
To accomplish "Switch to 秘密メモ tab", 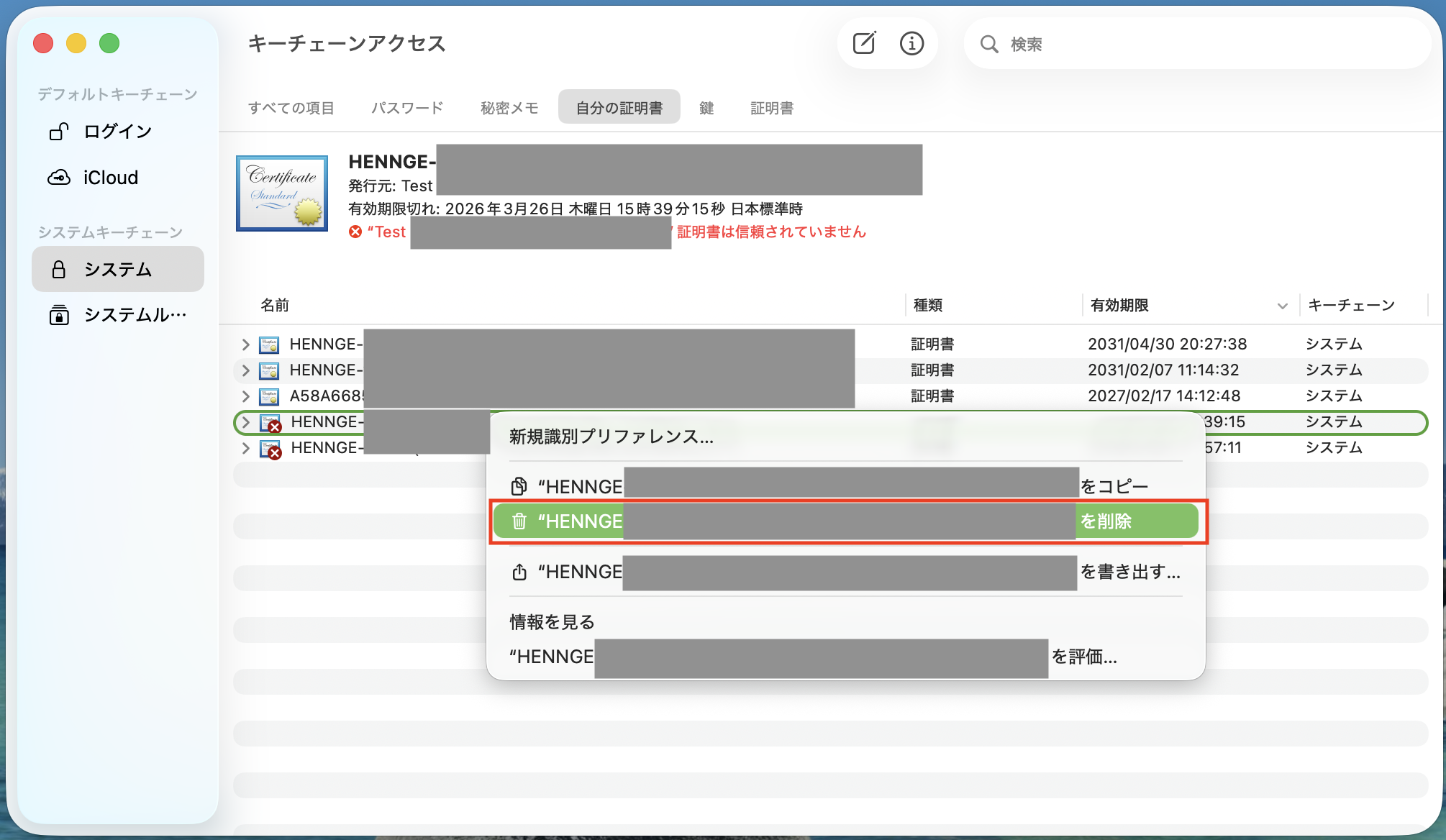I will 509,108.
